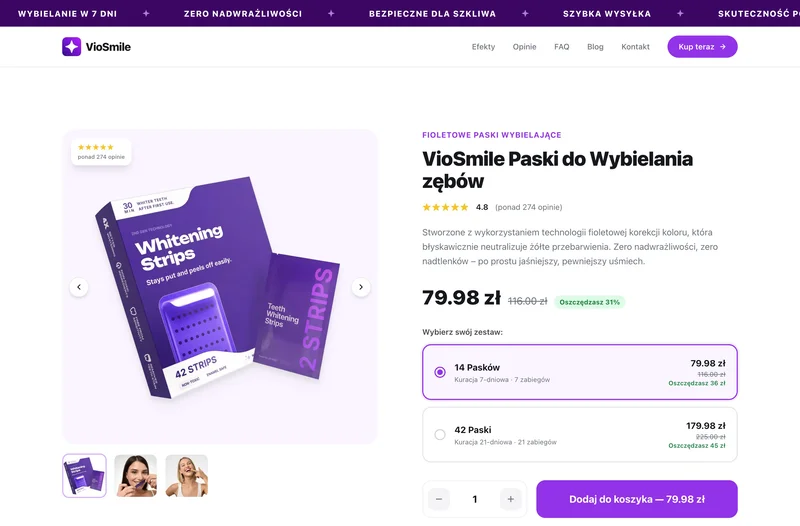Click the five-star rating next to 4.8
800x526 pixels.
pyautogui.click(x=445, y=207)
